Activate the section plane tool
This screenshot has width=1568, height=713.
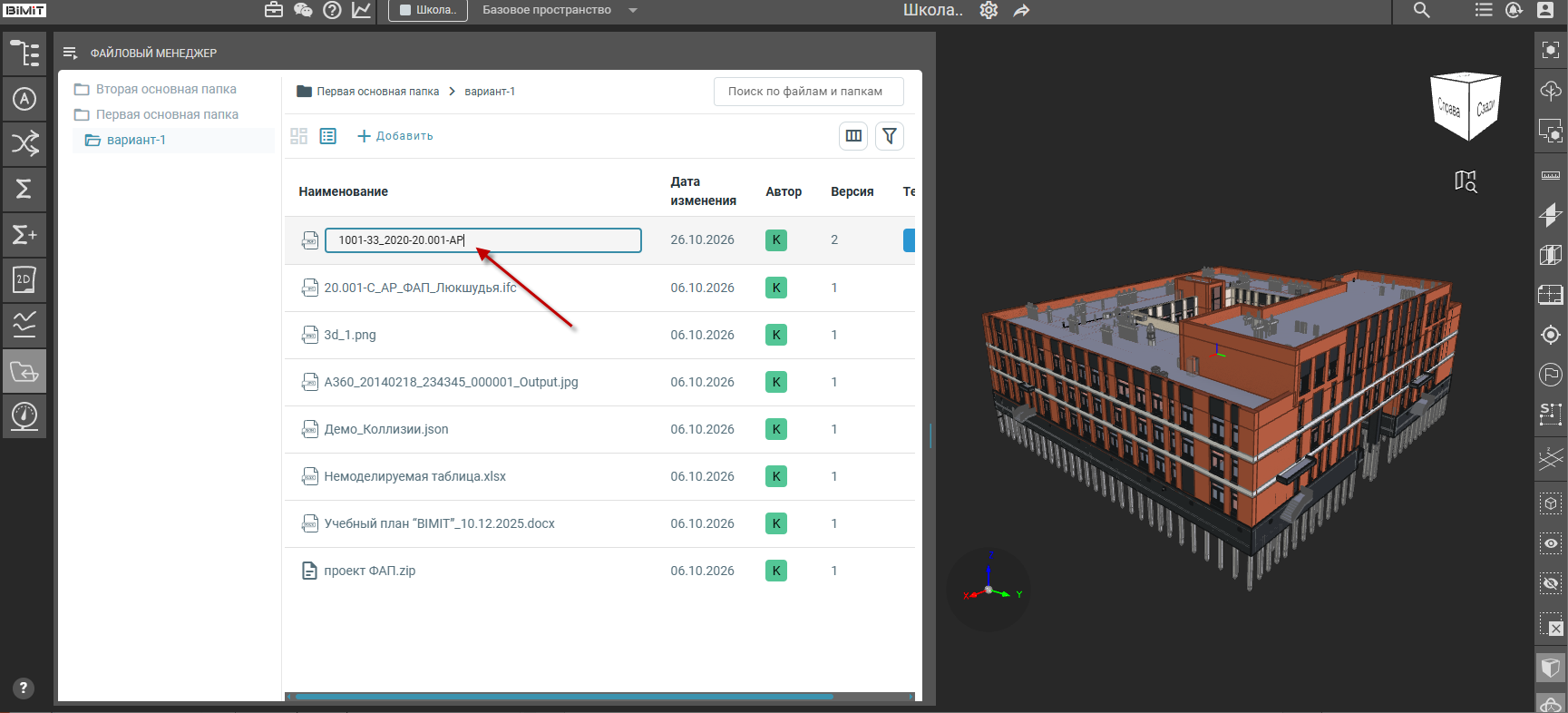coord(1551,215)
